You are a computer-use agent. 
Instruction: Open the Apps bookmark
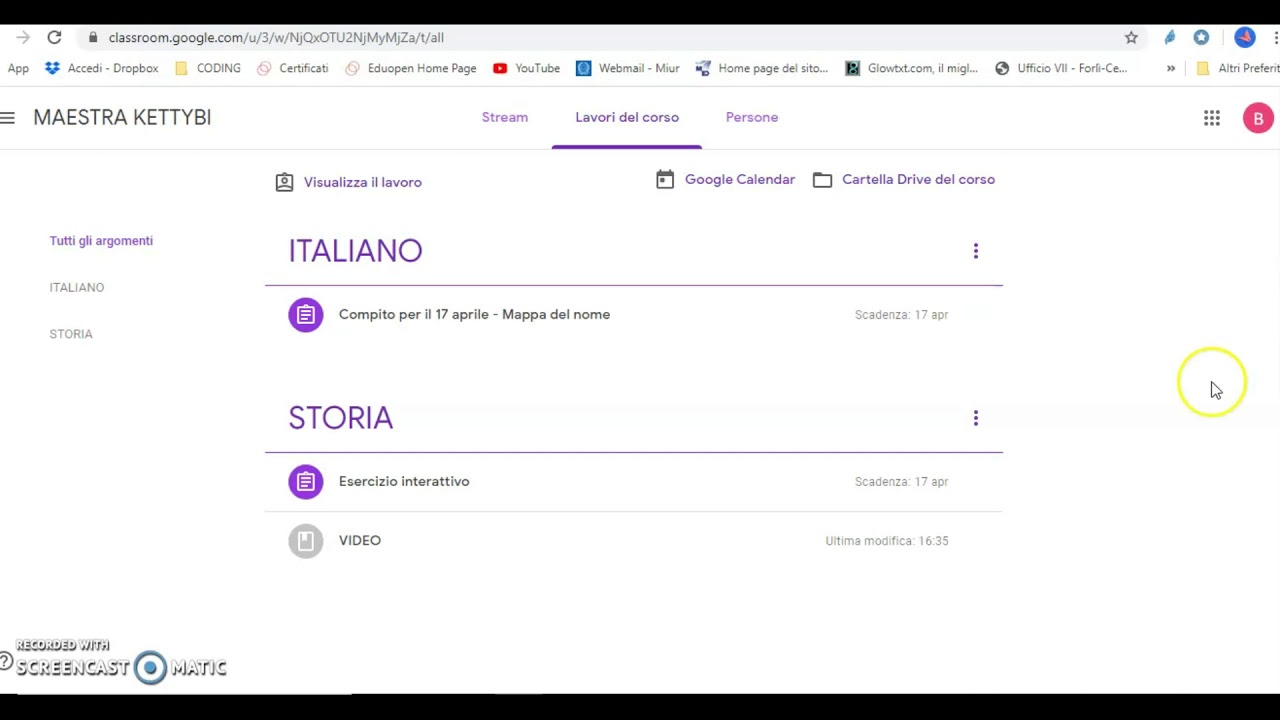coord(18,68)
